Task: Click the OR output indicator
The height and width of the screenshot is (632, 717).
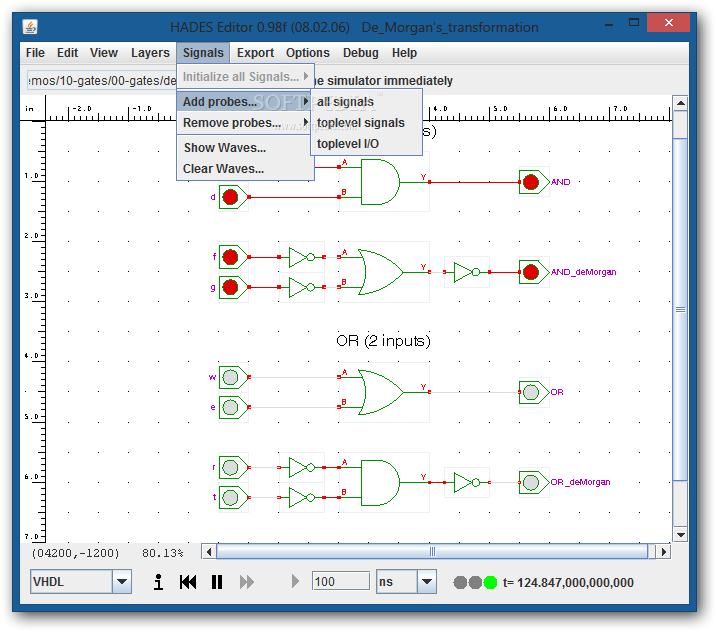Action: (533, 392)
